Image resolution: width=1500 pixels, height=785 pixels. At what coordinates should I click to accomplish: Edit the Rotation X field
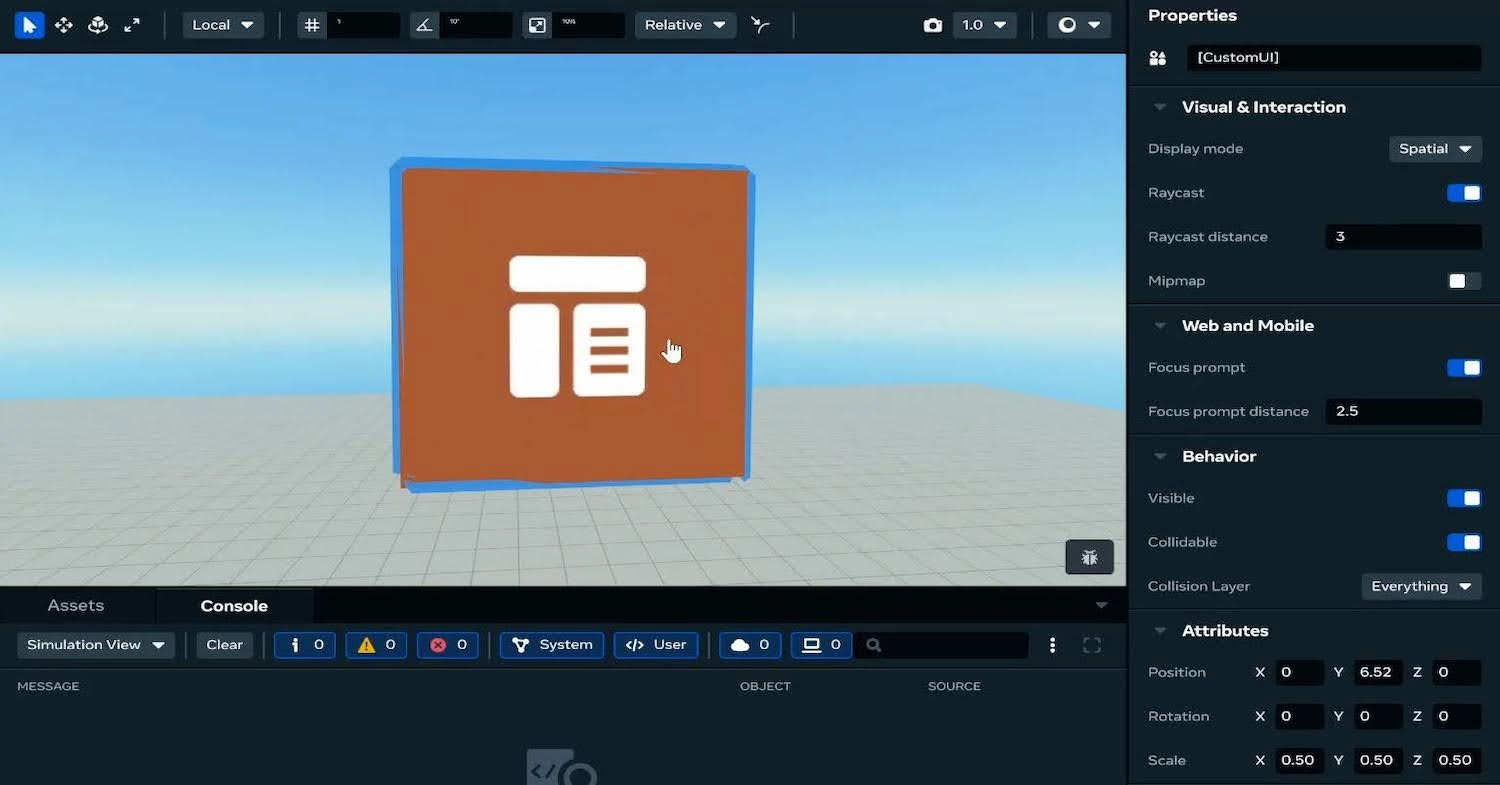click(x=1300, y=716)
